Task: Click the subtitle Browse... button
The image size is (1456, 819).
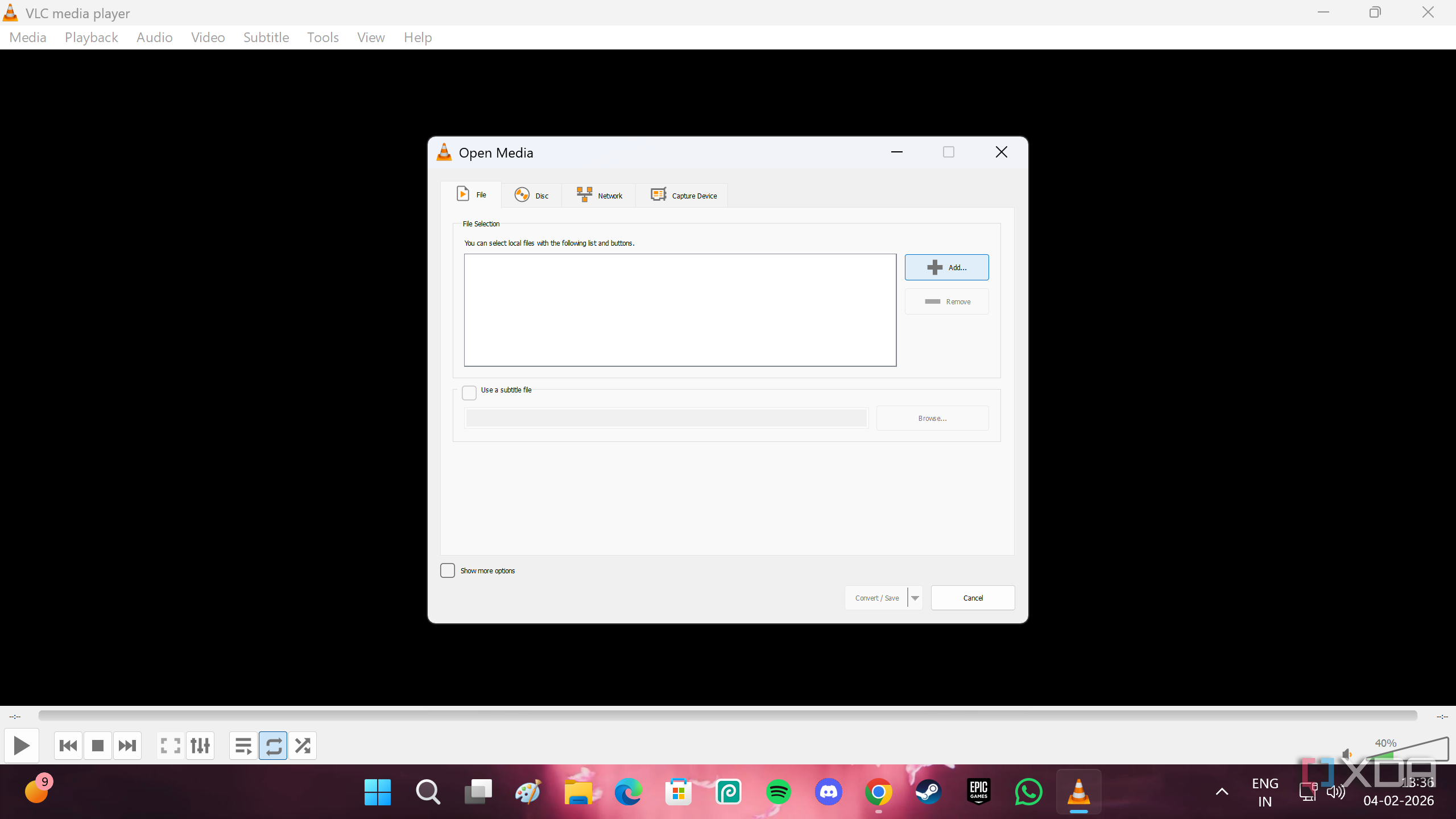Action: (932, 418)
